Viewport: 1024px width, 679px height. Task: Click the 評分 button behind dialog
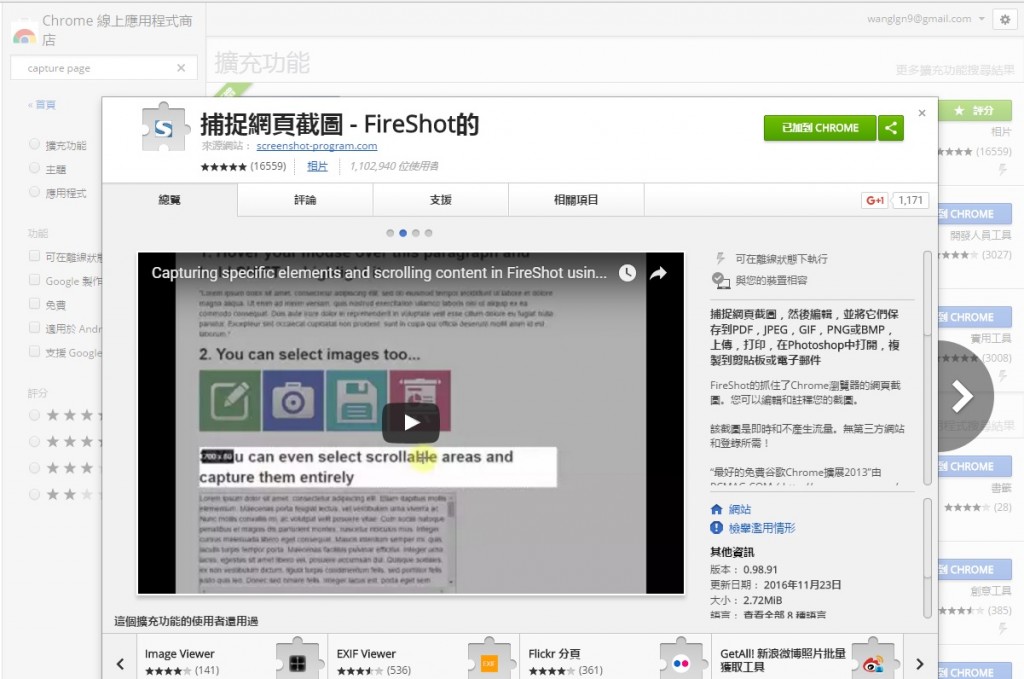point(975,110)
